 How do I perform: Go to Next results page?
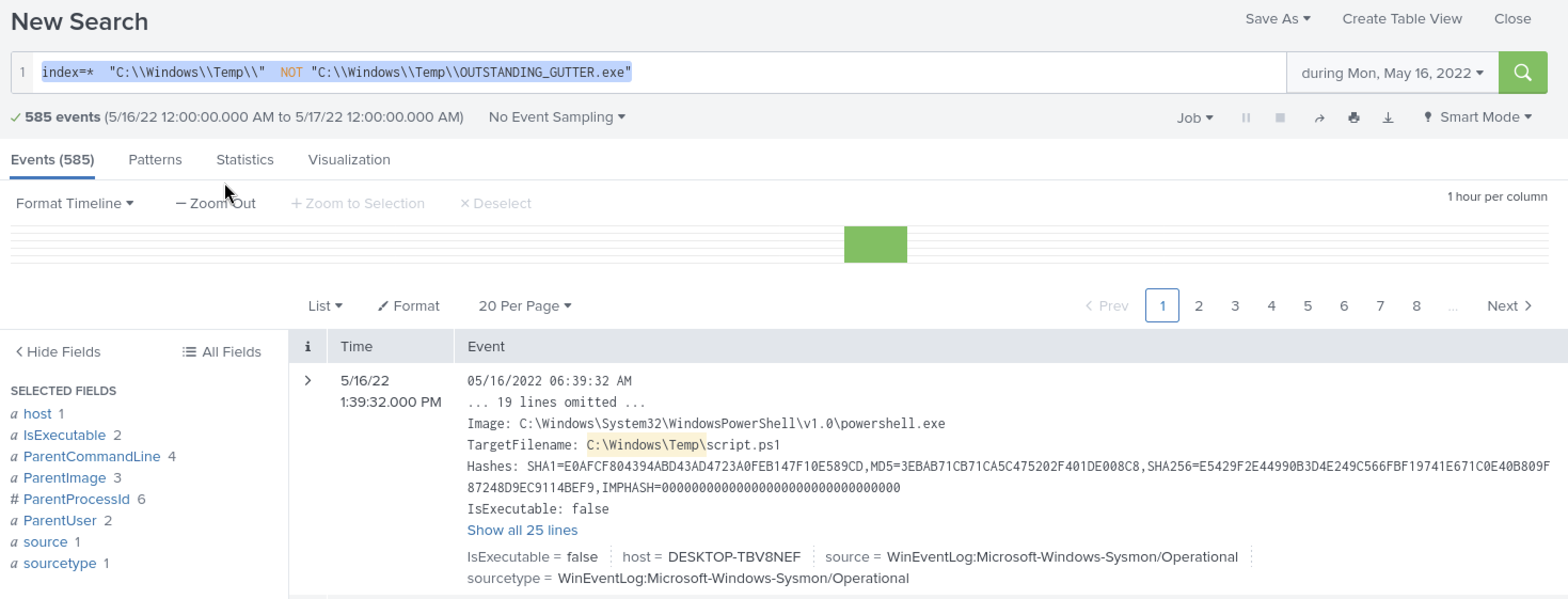1509,305
